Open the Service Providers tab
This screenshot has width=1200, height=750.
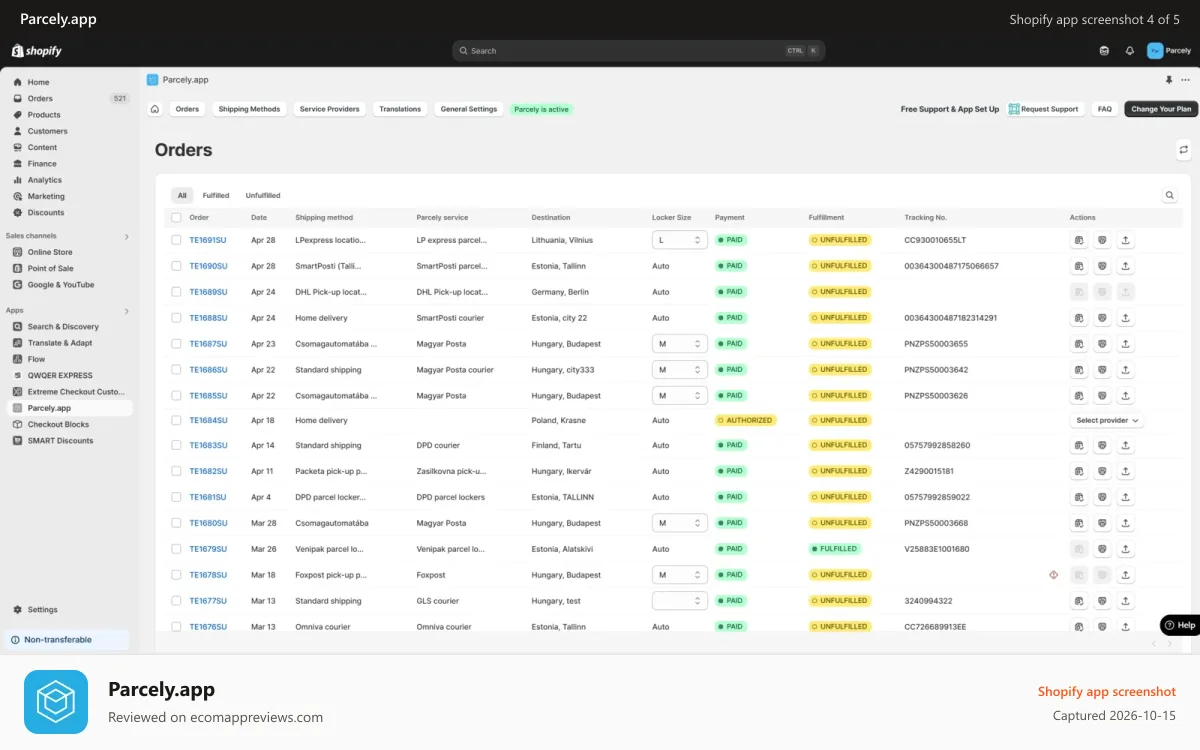tap(330, 109)
